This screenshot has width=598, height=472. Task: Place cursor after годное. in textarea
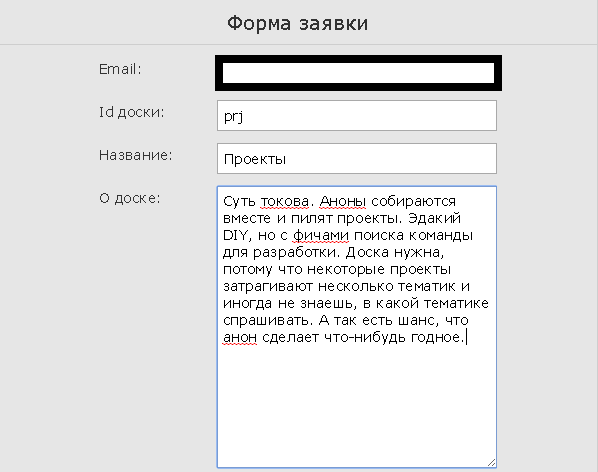pos(466,337)
